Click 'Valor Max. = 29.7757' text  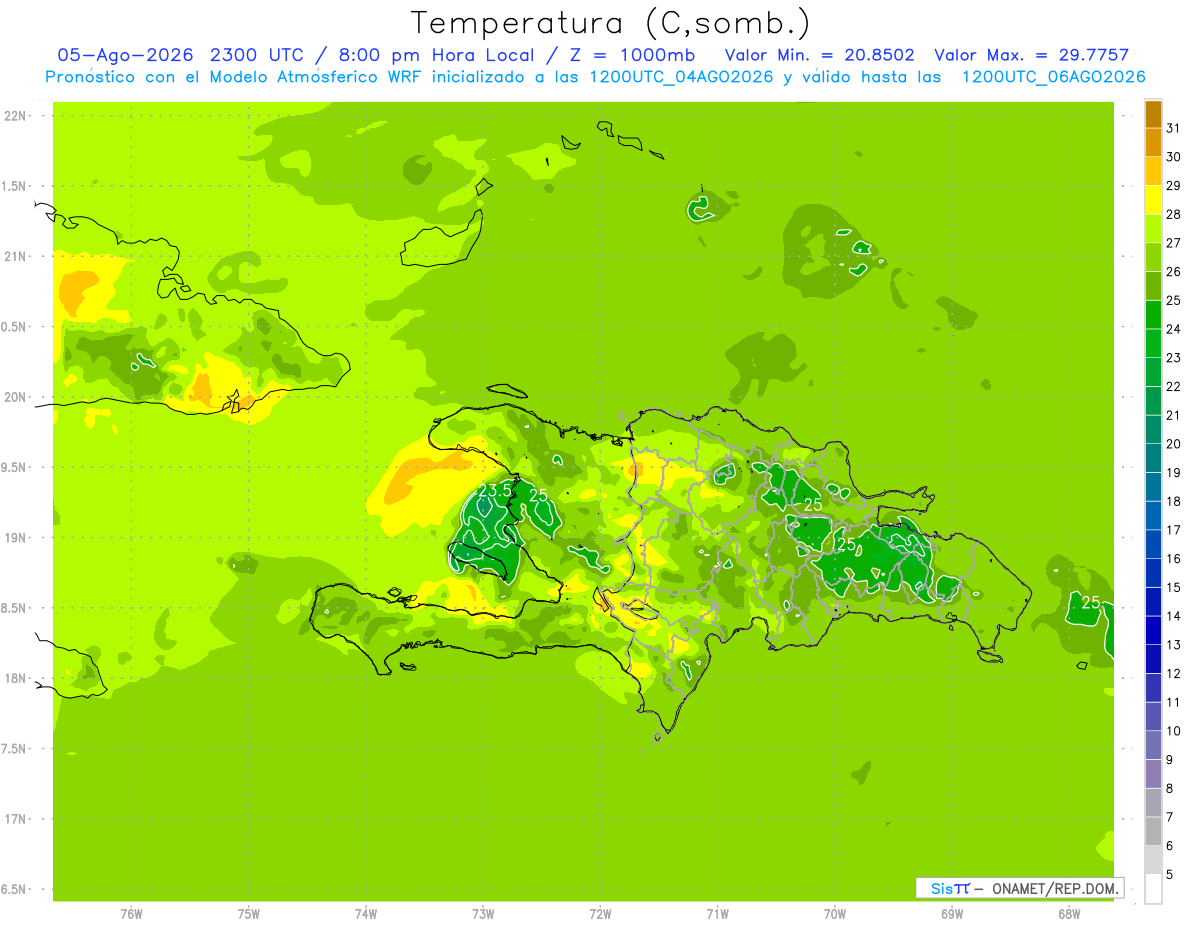pyautogui.click(x=1032, y=55)
